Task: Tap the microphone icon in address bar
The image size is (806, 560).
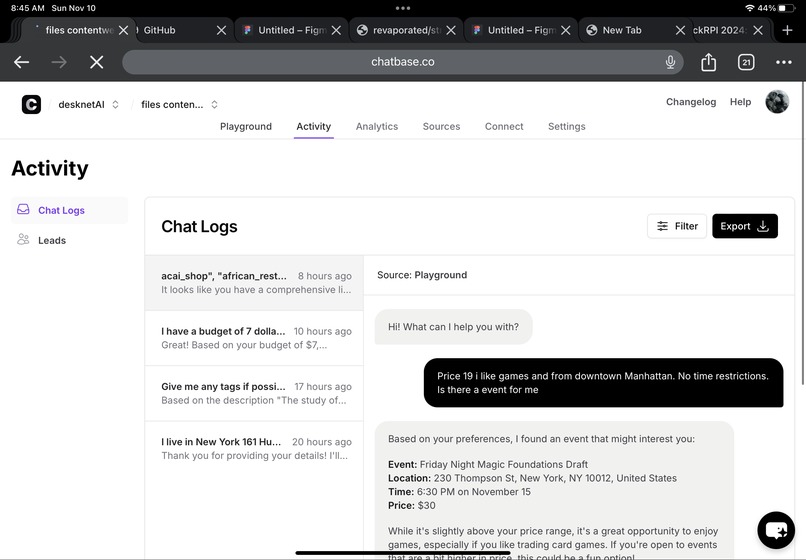Action: tap(670, 62)
